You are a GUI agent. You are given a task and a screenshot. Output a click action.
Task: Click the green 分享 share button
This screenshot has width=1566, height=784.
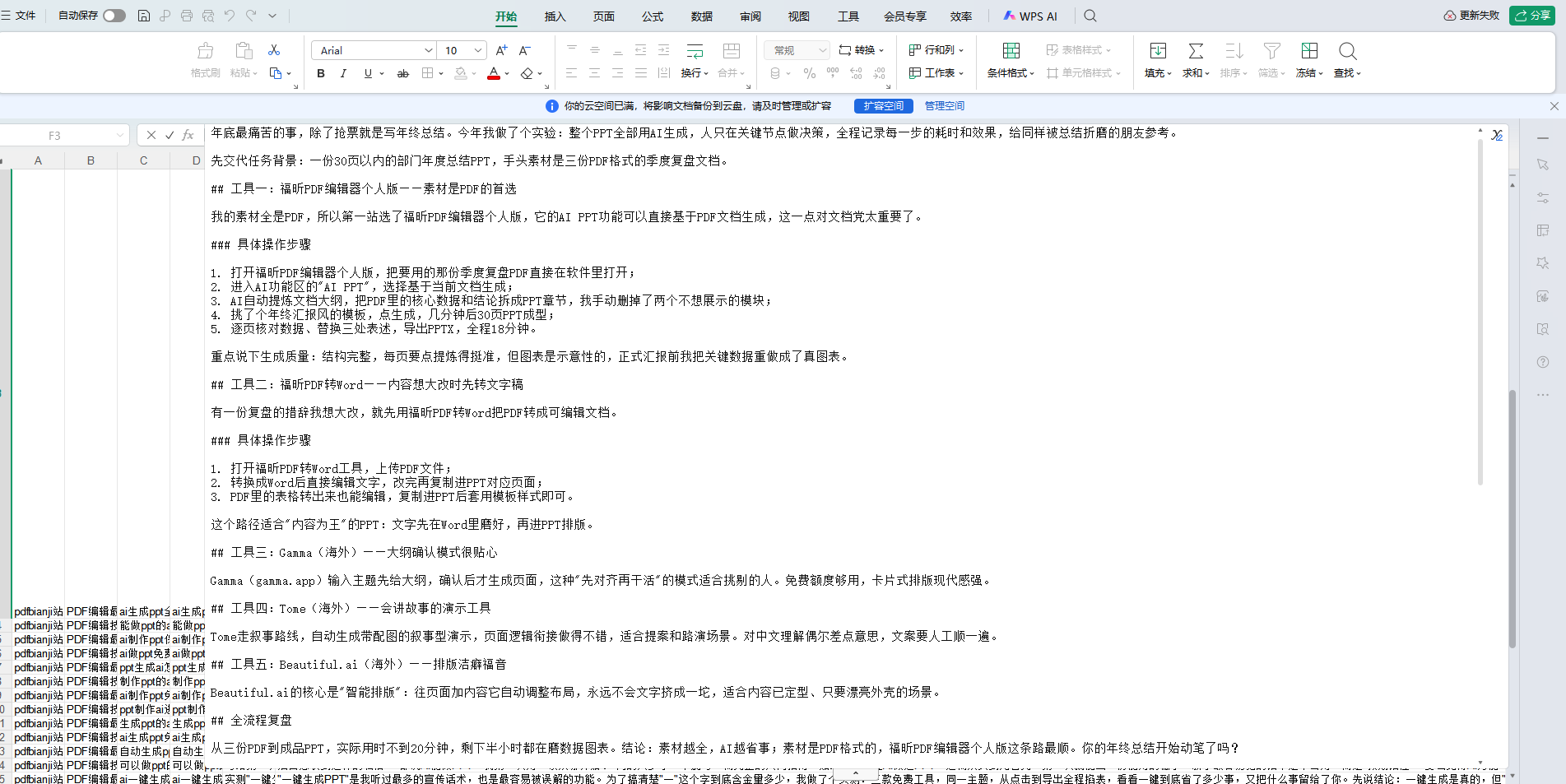pos(1532,16)
